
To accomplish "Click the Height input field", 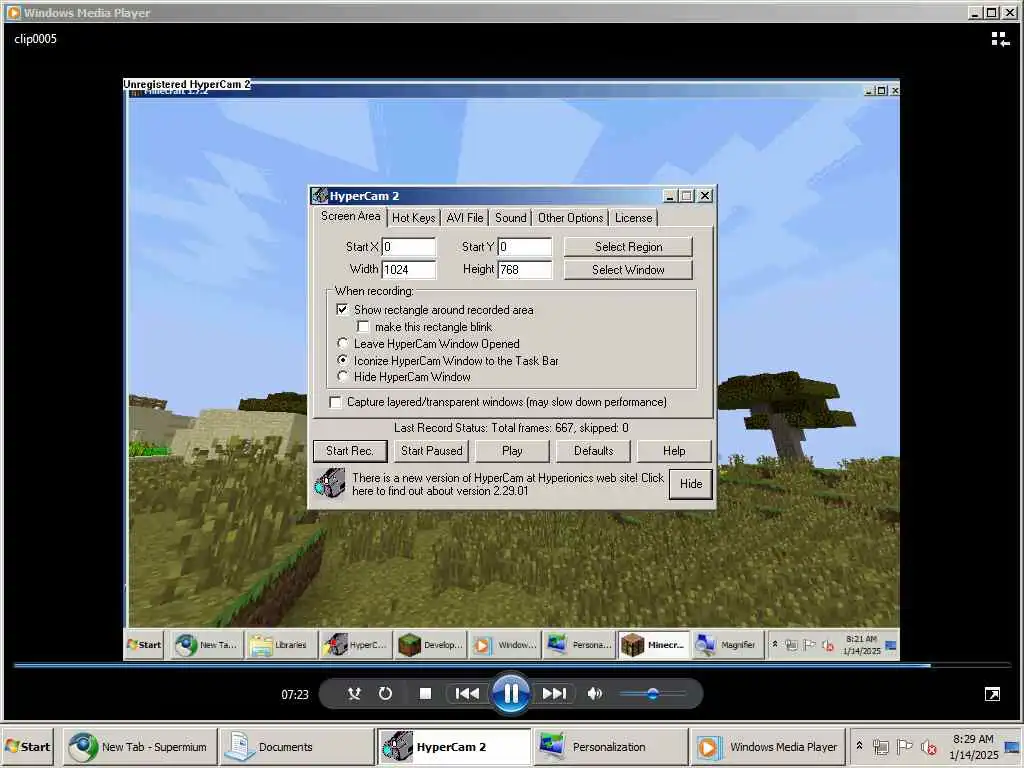I will (x=524, y=270).
